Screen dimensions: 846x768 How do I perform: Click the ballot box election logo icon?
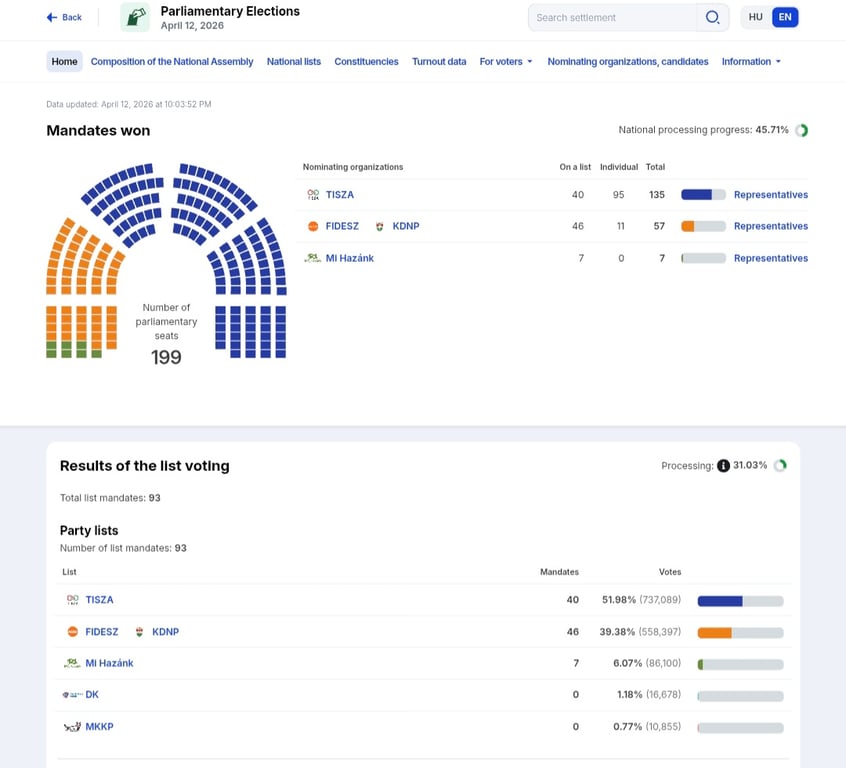[135, 17]
